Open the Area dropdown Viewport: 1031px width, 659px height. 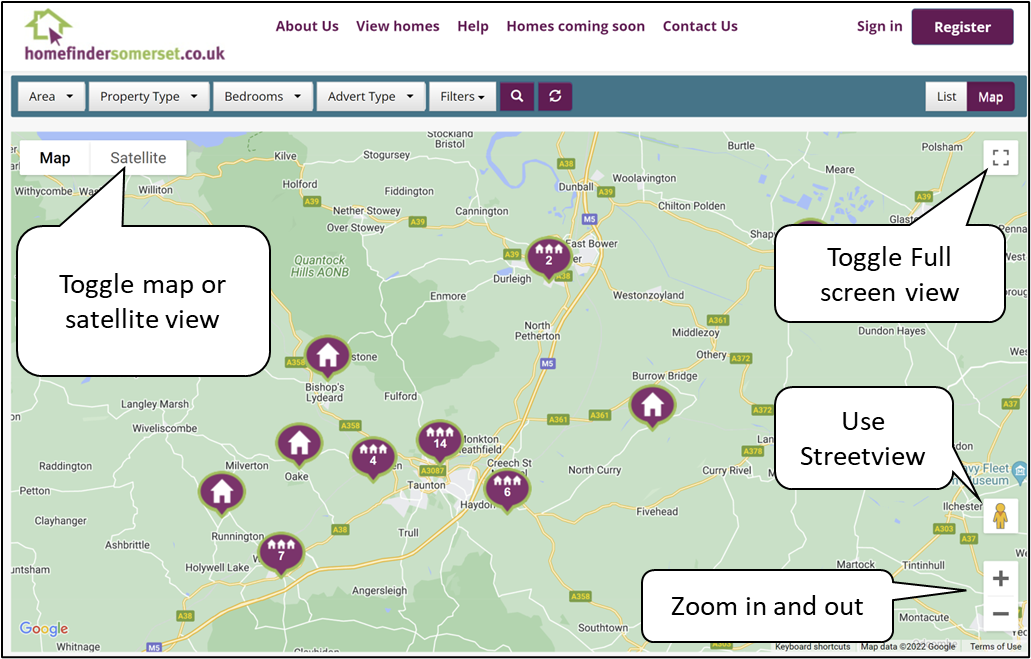pos(51,96)
